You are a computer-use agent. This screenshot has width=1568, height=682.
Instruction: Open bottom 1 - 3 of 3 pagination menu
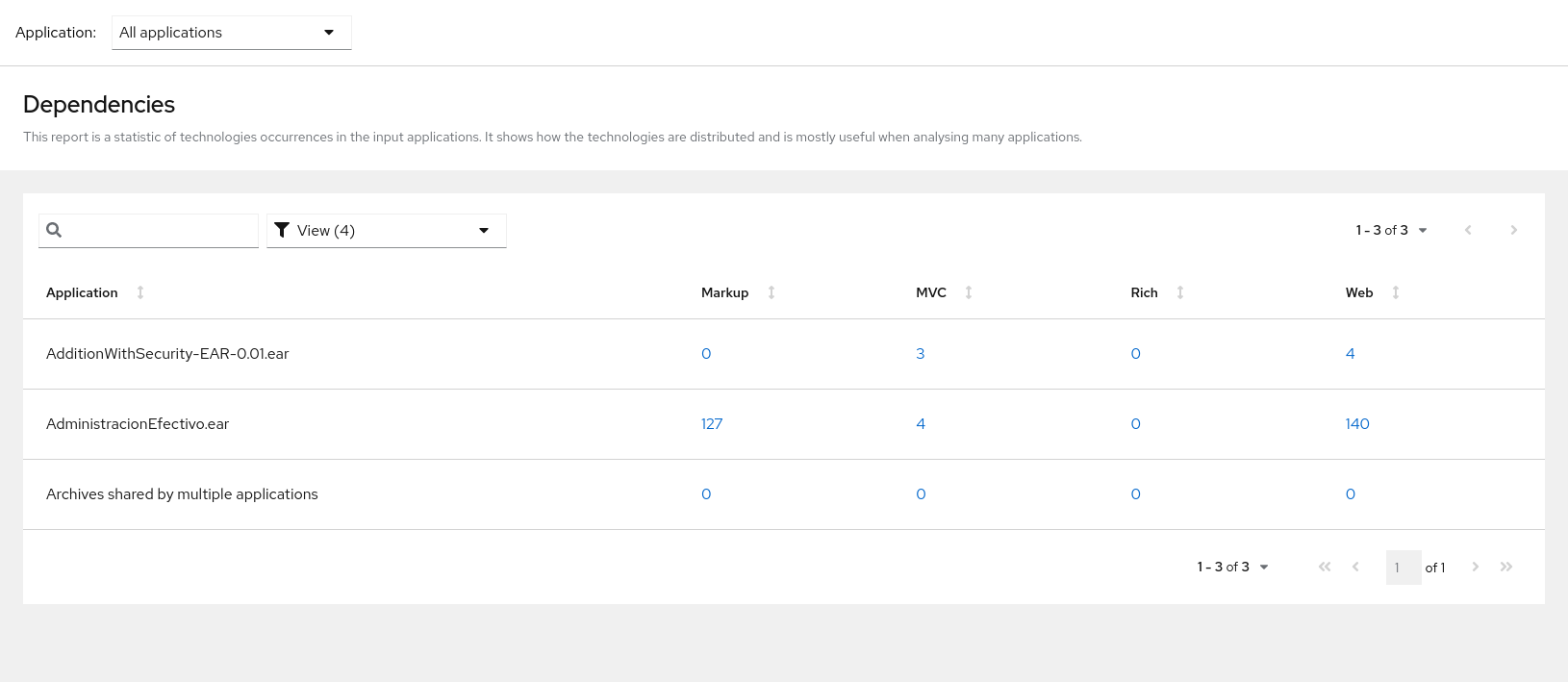point(1232,568)
